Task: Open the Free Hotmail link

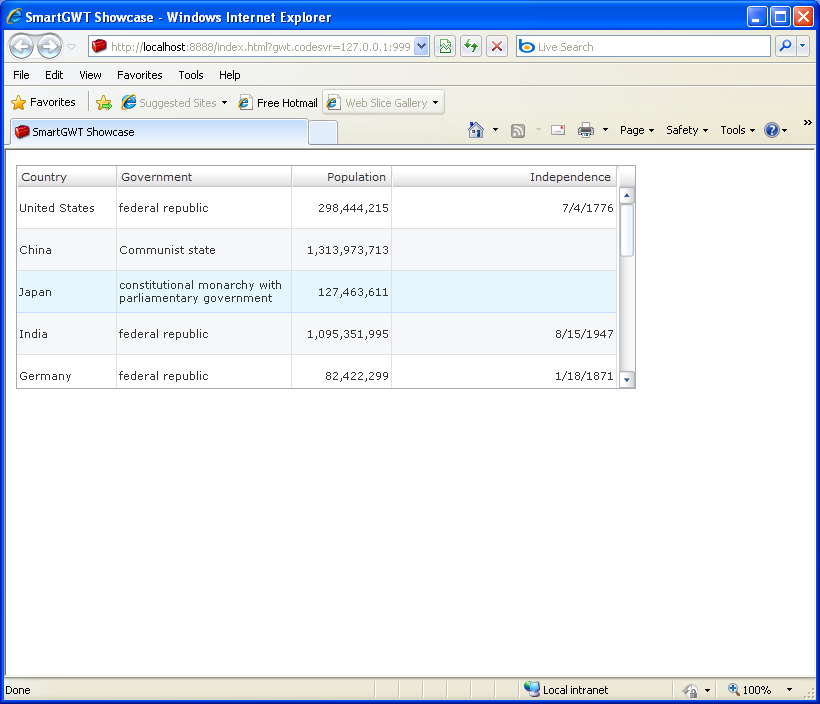Action: (x=278, y=103)
